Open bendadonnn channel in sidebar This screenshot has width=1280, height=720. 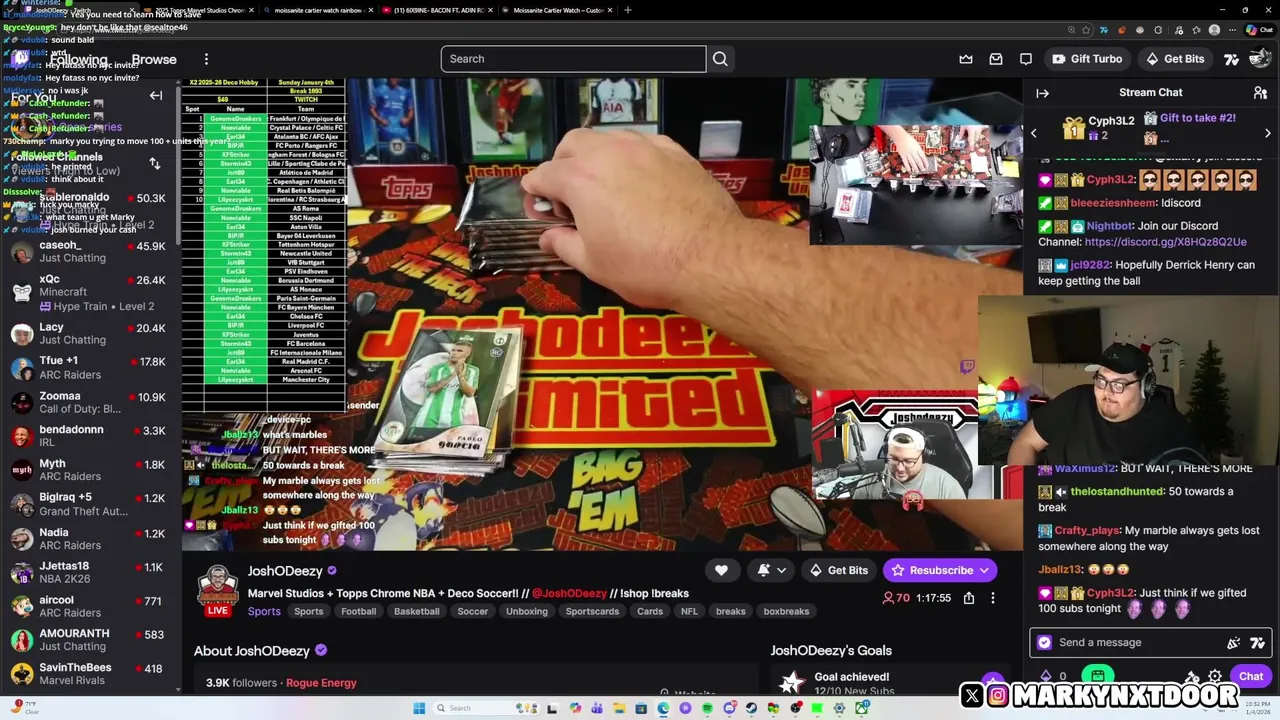(x=90, y=436)
